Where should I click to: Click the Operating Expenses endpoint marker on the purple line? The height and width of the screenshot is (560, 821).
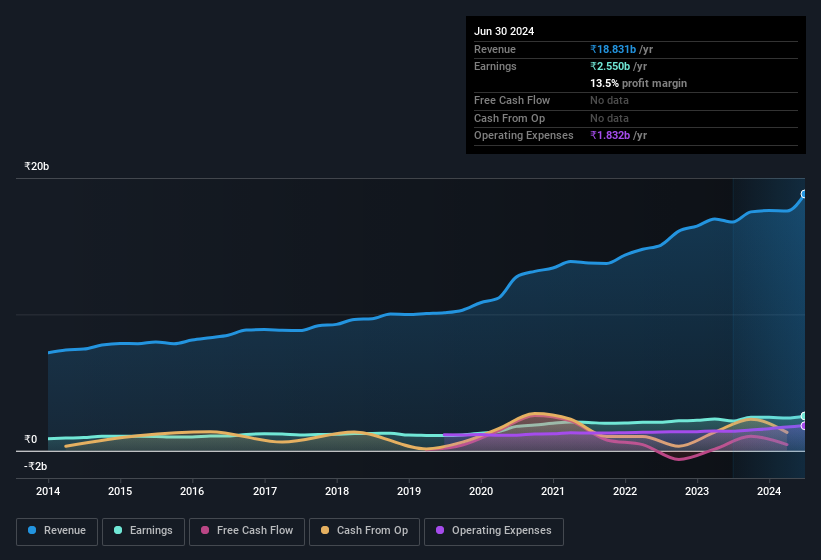click(x=804, y=426)
